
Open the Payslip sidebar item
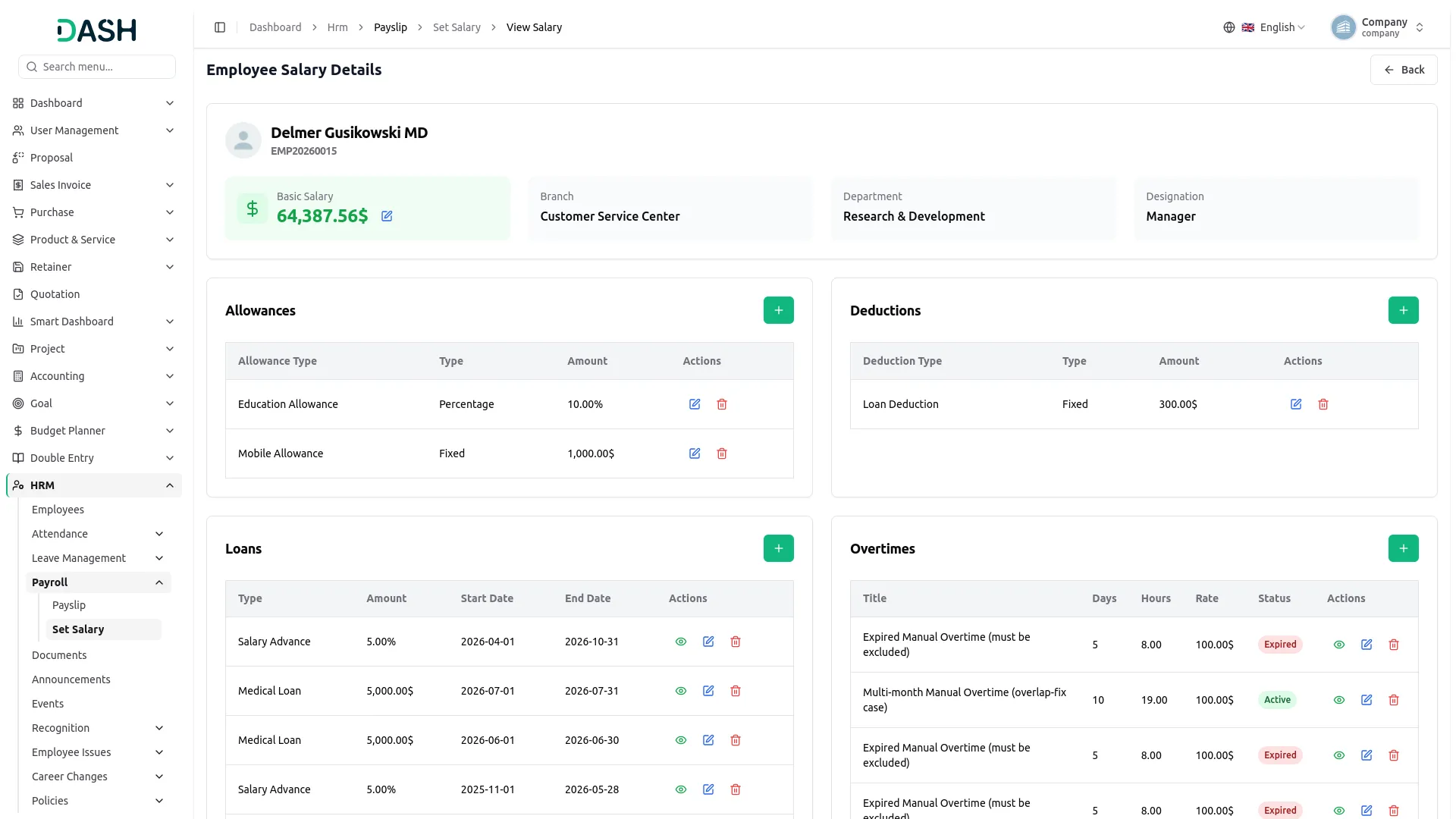pos(69,605)
